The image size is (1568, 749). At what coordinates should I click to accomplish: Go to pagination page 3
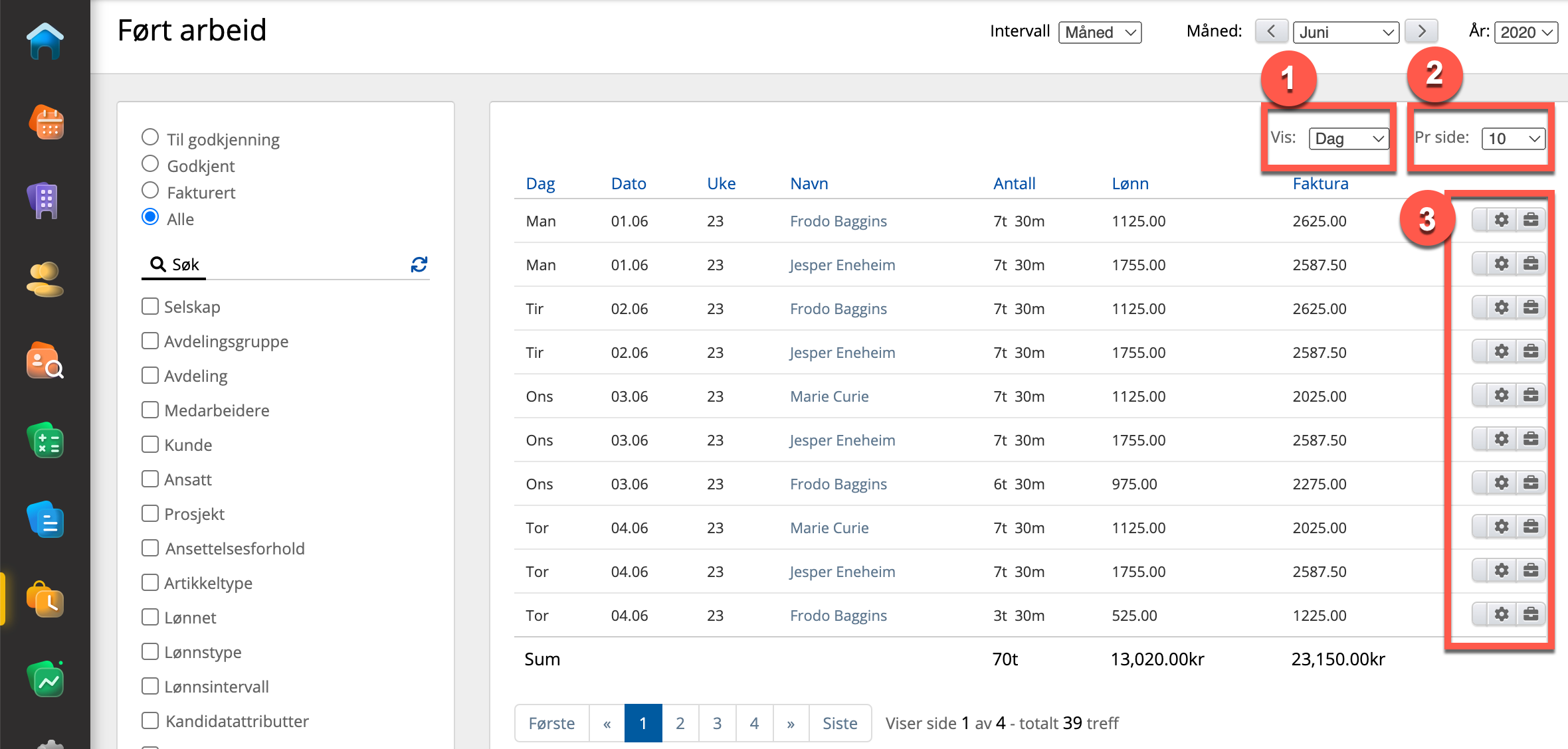pos(717,723)
